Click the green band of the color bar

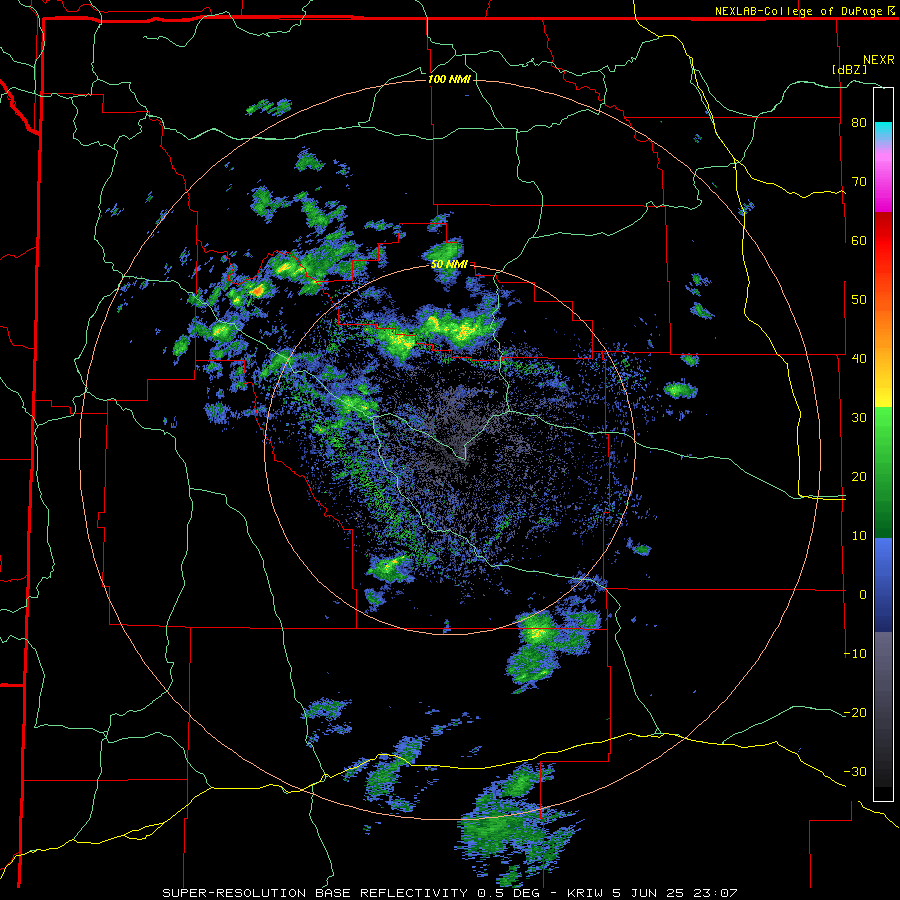tap(883, 472)
